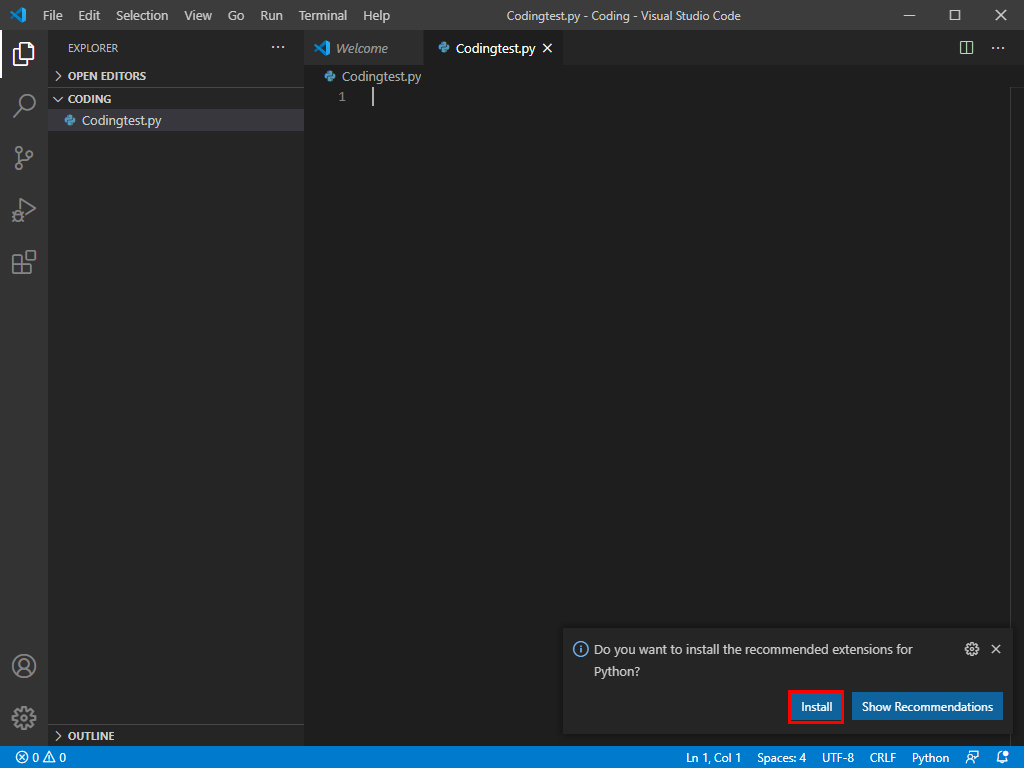Change end of line sequence CRLF

pos(882,758)
